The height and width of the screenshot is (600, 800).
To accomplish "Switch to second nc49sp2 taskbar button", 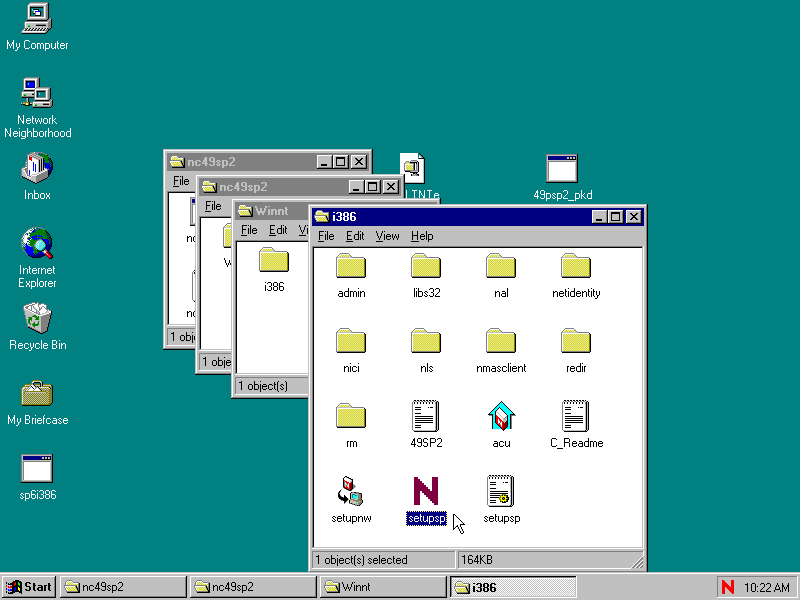I will (253, 587).
